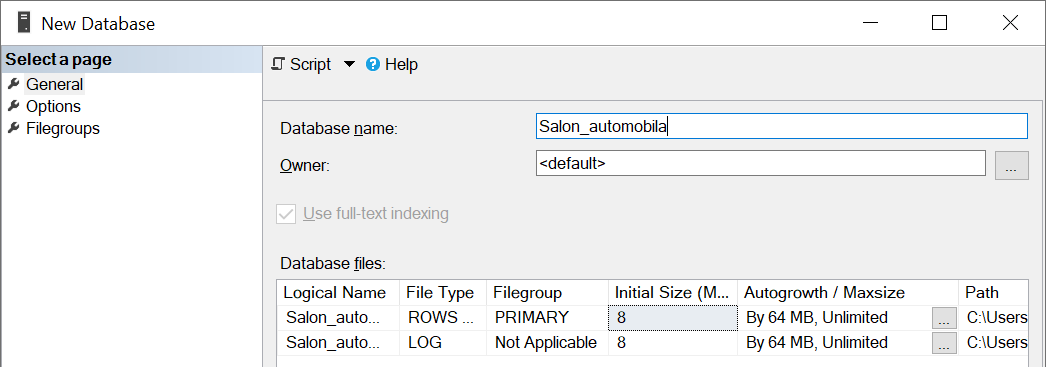This screenshot has height=367, width=1046.
Task: Click the blue Help question mark icon
Action: (374, 64)
